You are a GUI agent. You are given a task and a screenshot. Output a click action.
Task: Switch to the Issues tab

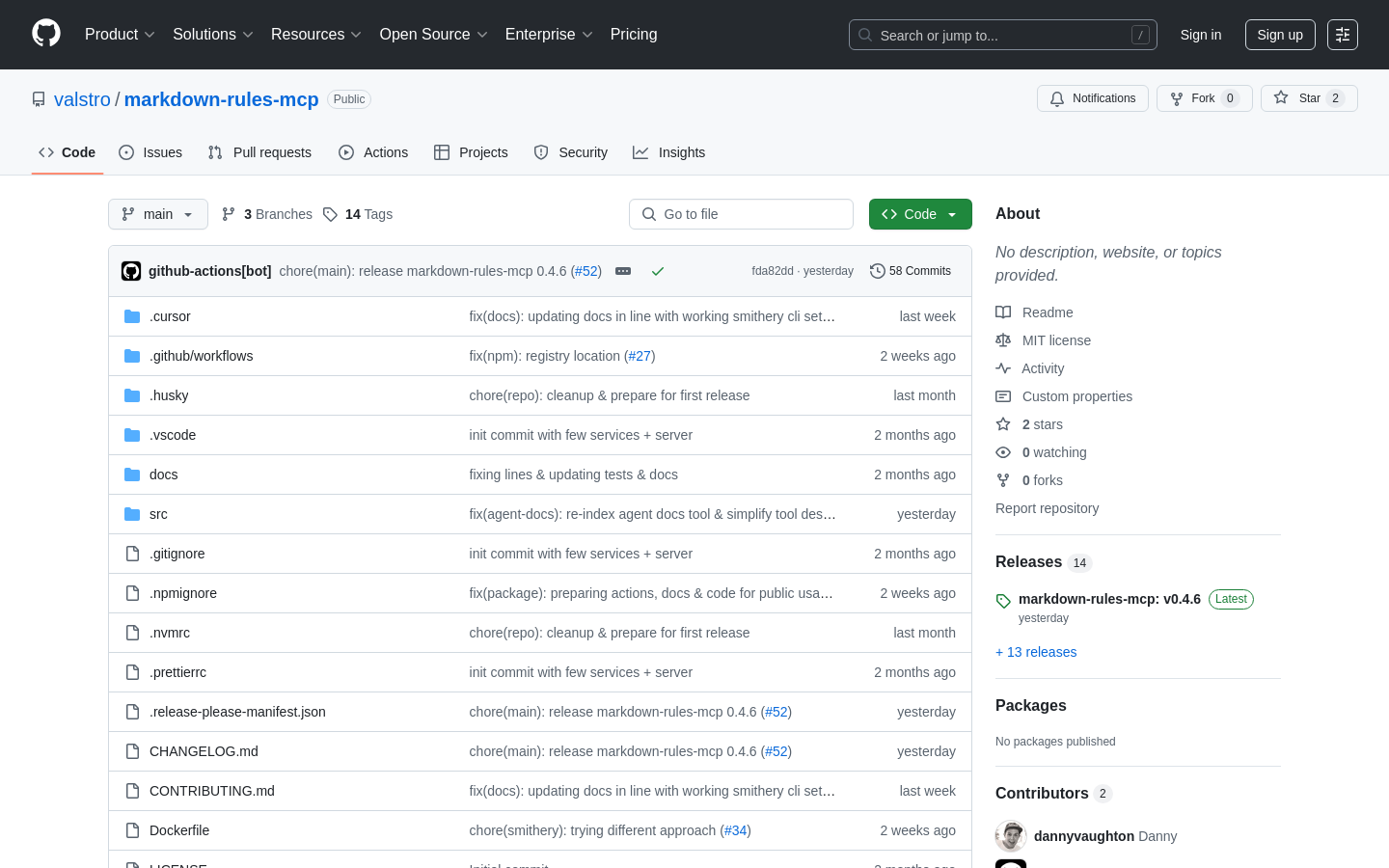point(150,152)
